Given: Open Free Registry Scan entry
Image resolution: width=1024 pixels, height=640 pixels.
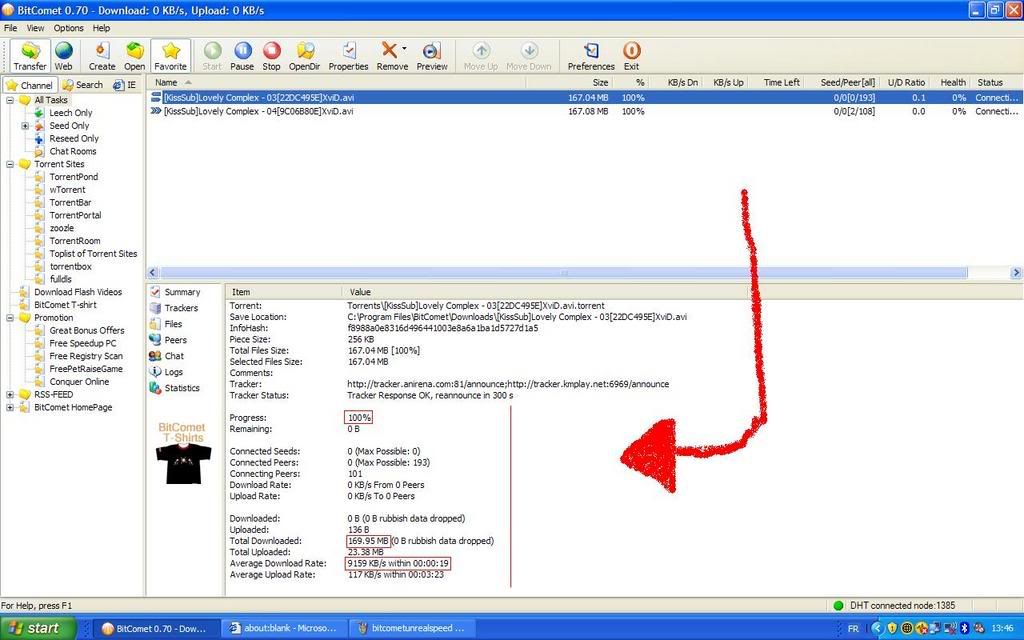Looking at the screenshot, I should tap(86, 356).
